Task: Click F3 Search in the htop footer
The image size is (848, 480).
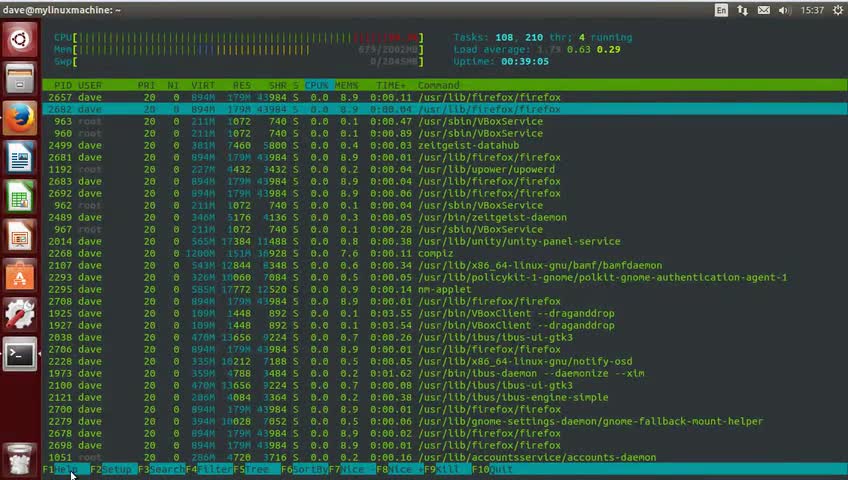Action: (x=161, y=469)
